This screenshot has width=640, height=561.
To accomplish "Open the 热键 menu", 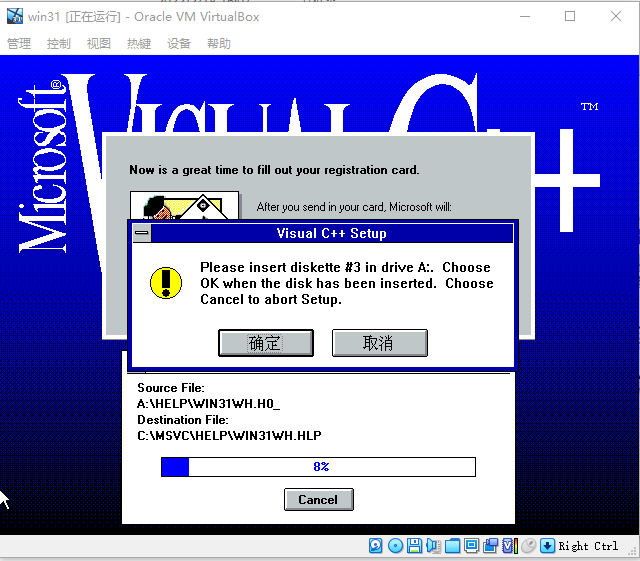I will click(139, 43).
